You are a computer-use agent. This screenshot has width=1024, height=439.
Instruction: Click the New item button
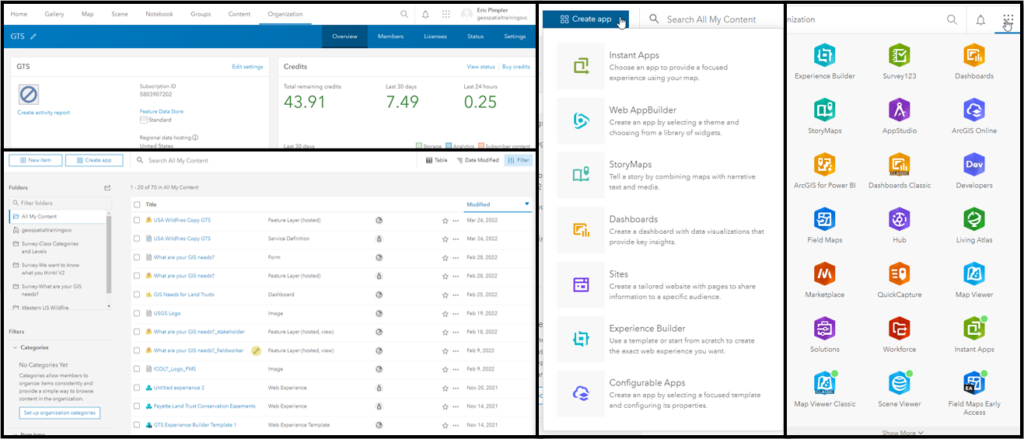tap(36, 160)
